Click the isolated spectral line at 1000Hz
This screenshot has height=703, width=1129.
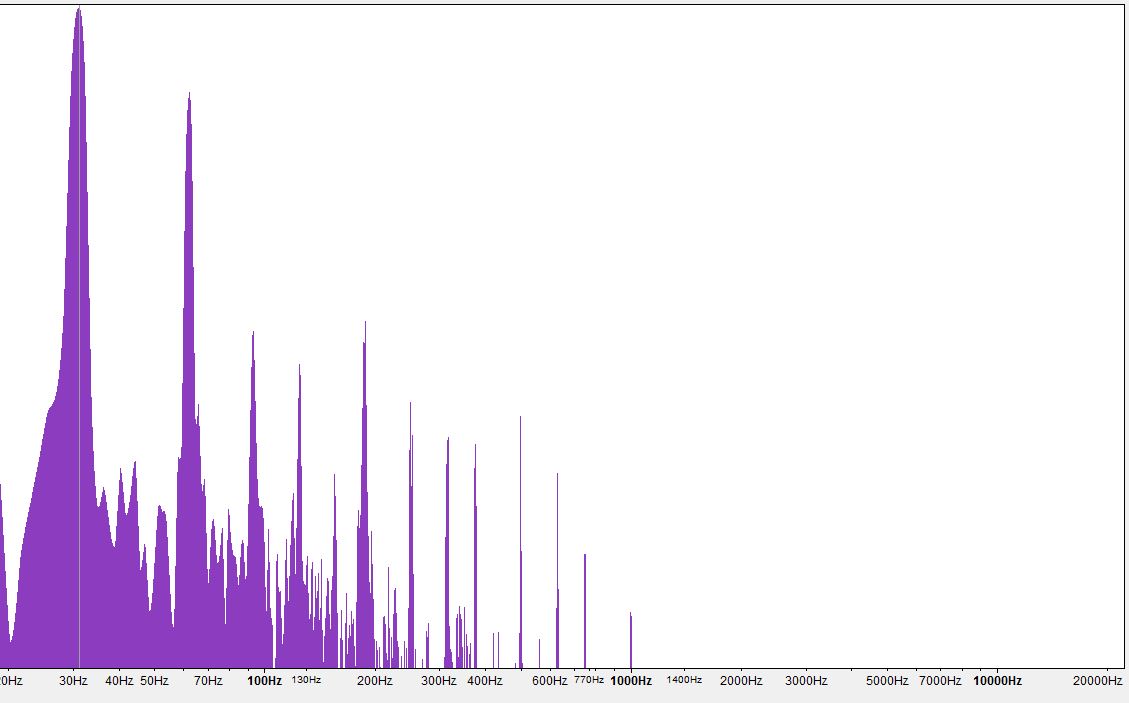point(631,640)
